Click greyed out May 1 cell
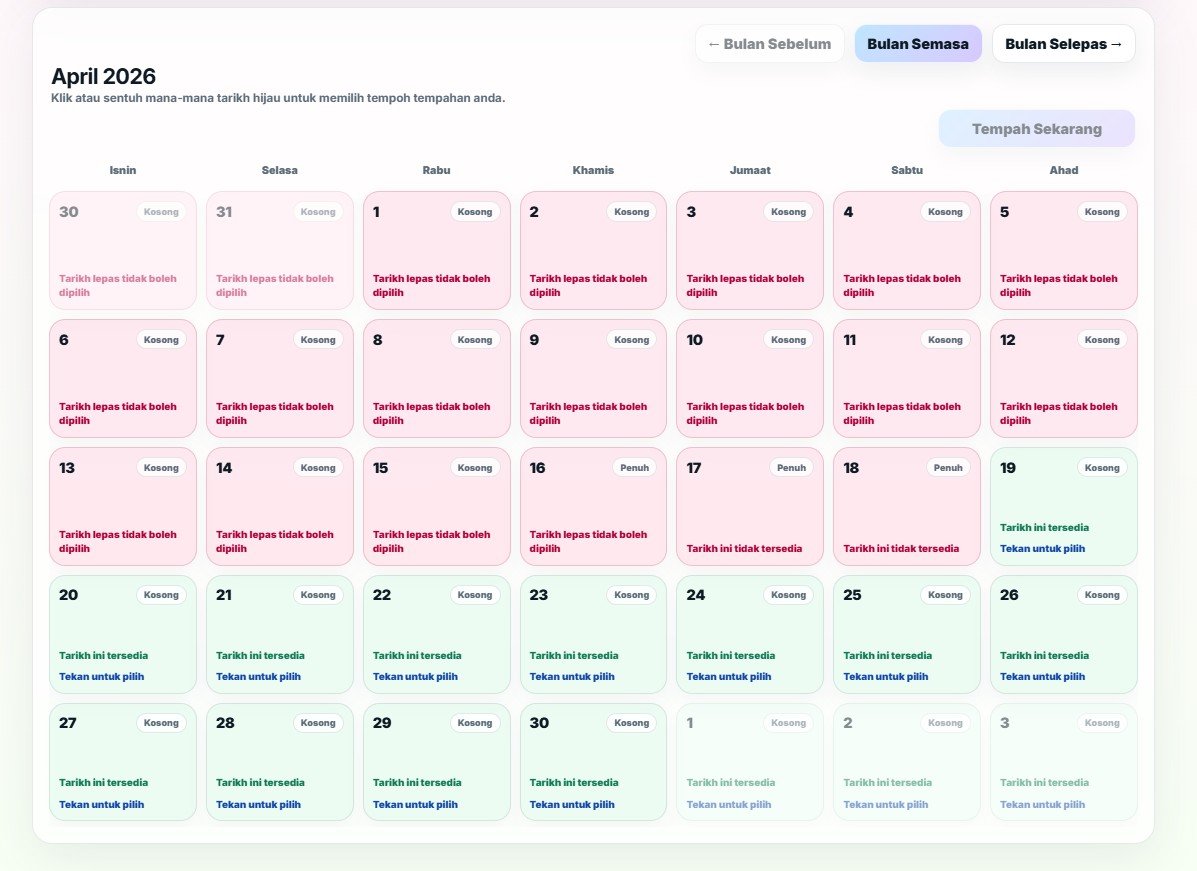This screenshot has height=871, width=1197. click(750, 762)
